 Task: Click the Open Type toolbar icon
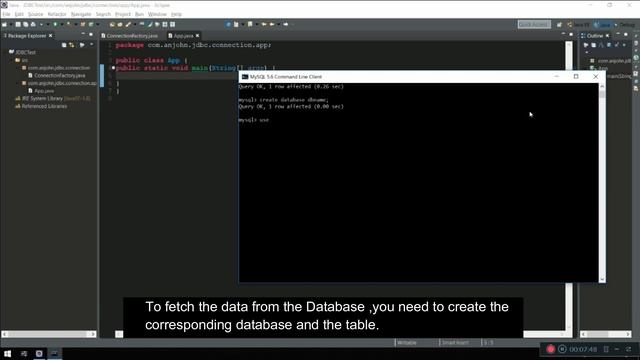pos(112,24)
